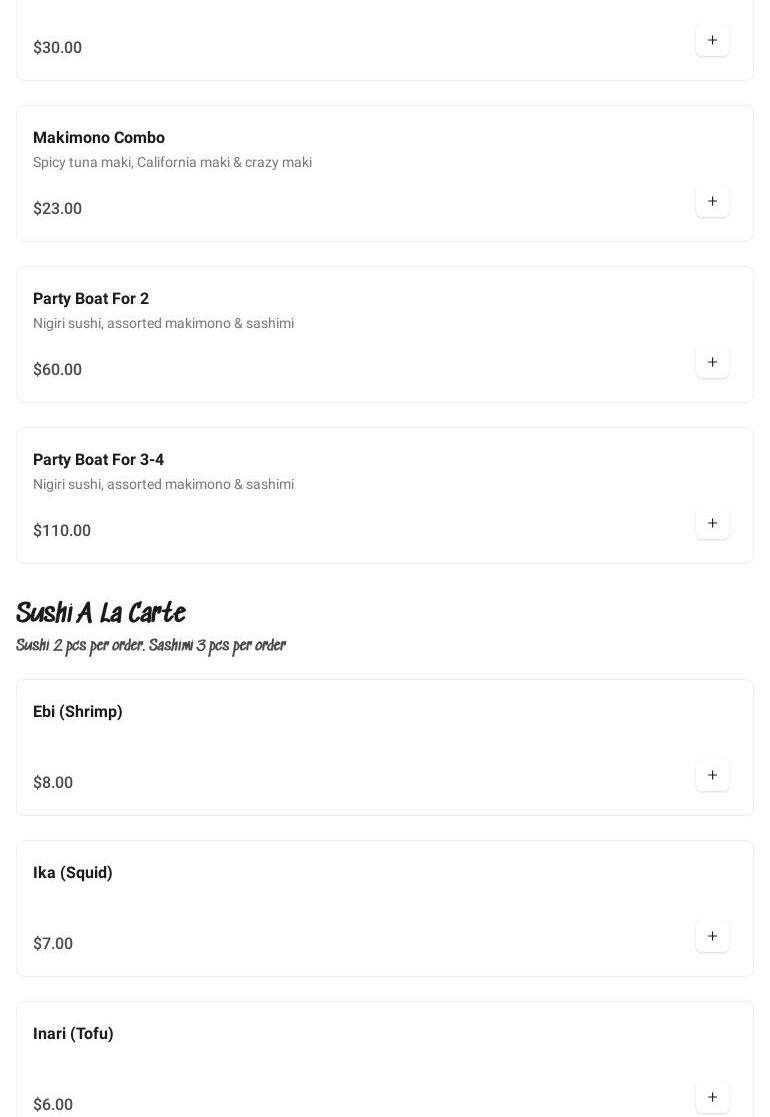Add Makimono Combo to order
This screenshot has height=1117, width=770.
712,202
